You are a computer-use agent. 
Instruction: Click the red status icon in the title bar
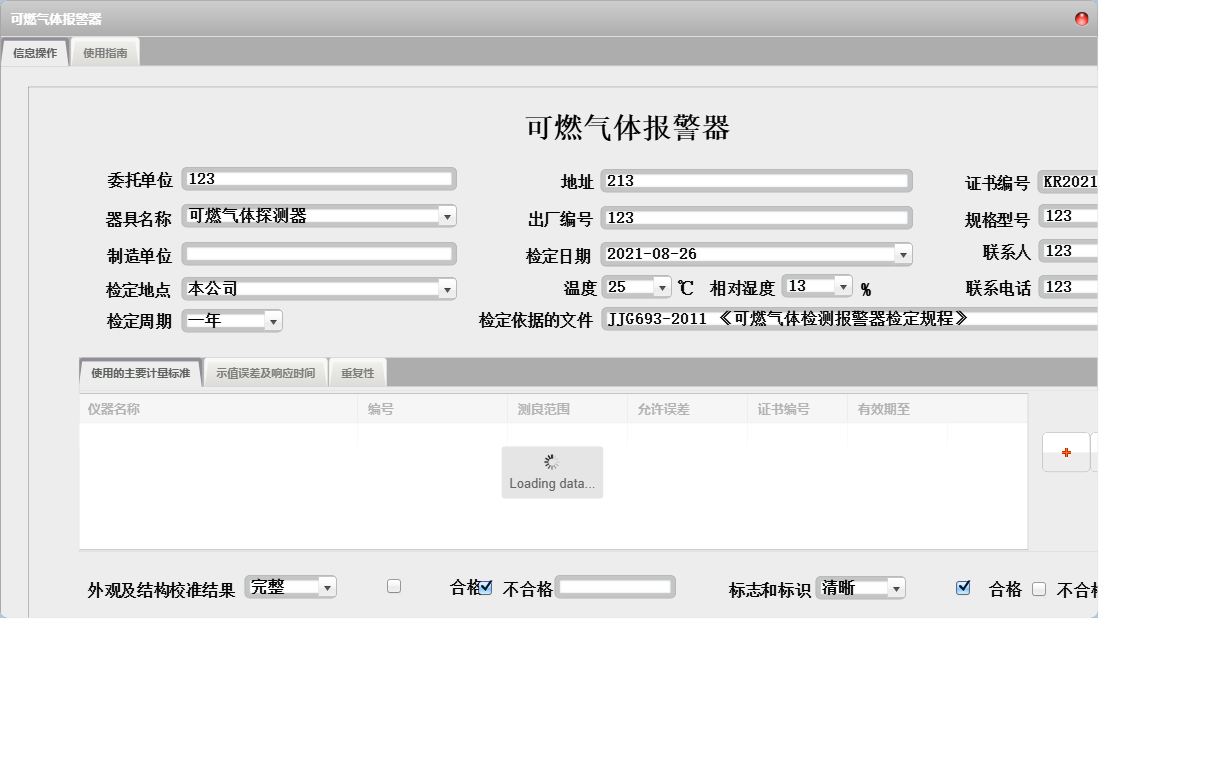1080,18
